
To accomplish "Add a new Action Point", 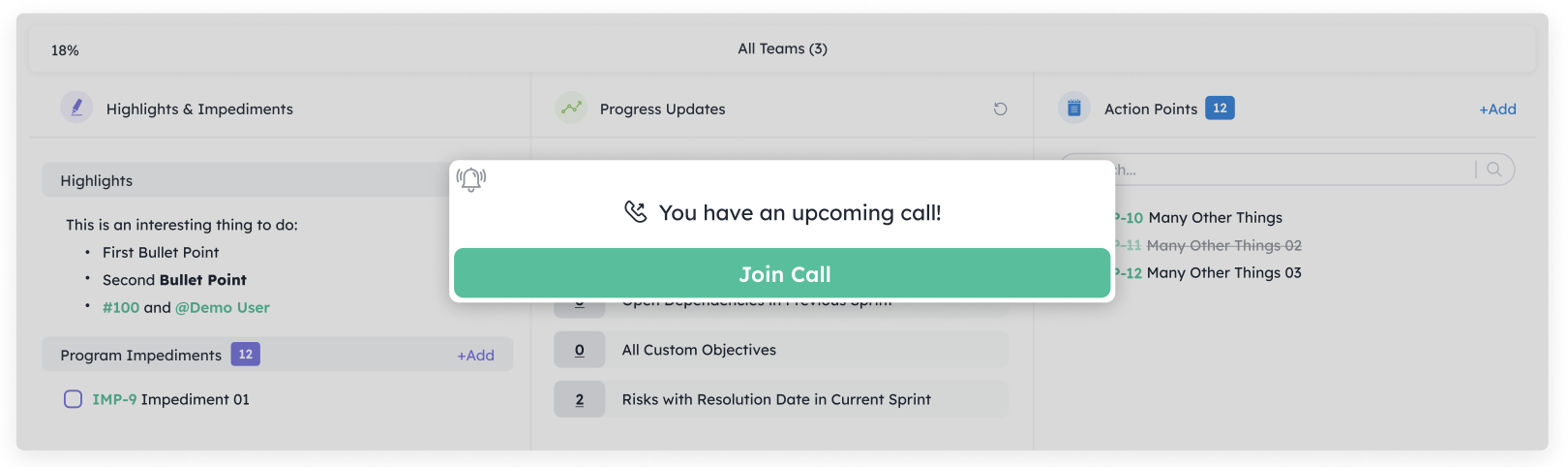I will [1496, 109].
